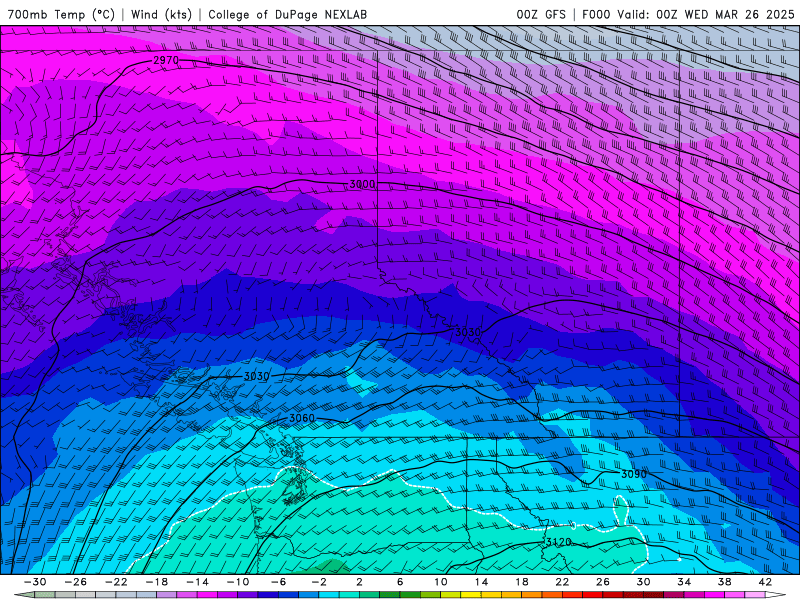Click the 22 colorbar tick label
Image resolution: width=800 pixels, height=600 pixels.
[562, 582]
